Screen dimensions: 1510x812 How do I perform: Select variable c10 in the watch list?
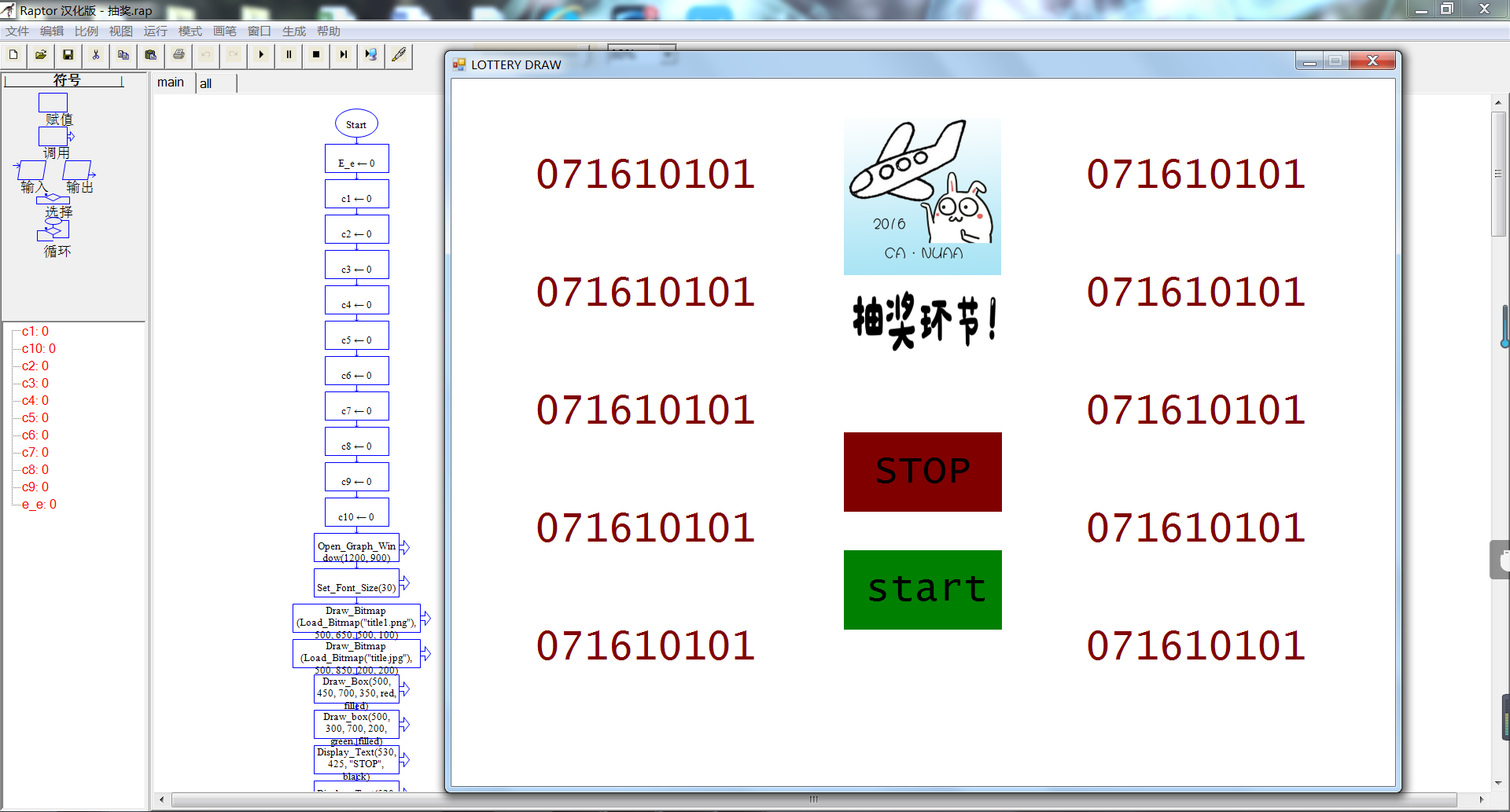point(39,349)
